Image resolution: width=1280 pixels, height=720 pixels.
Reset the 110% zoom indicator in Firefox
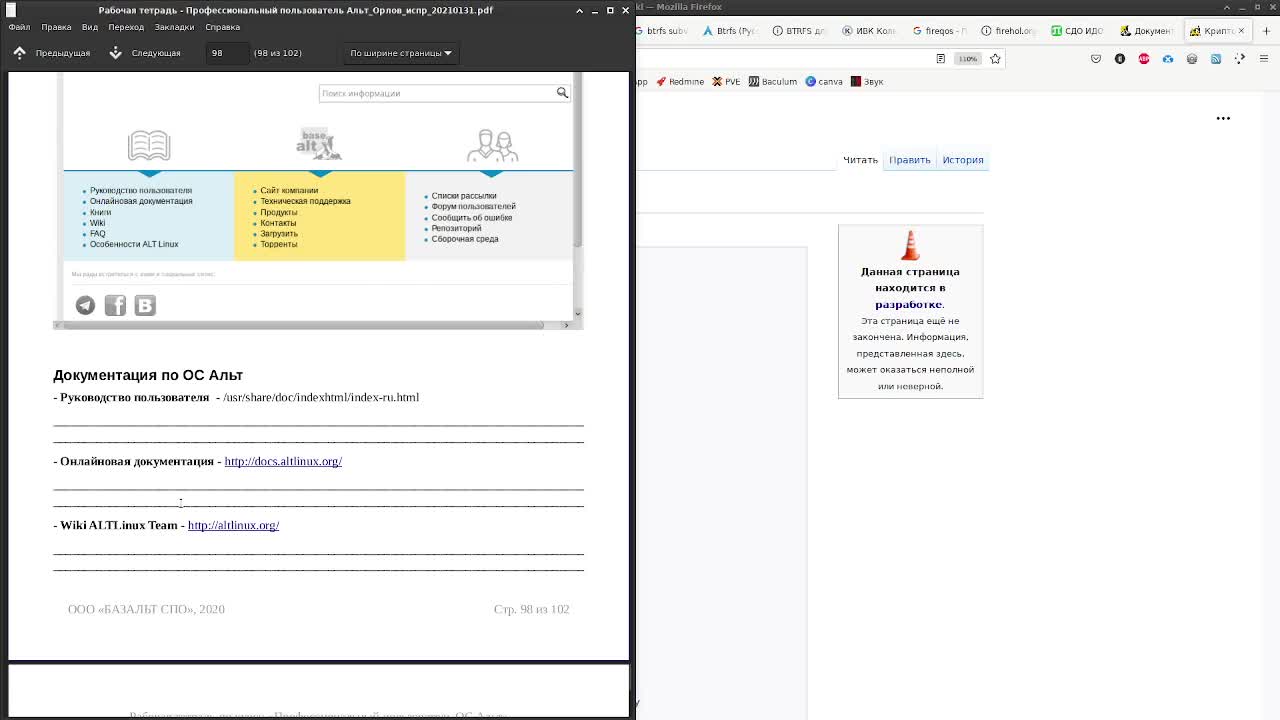coord(968,59)
